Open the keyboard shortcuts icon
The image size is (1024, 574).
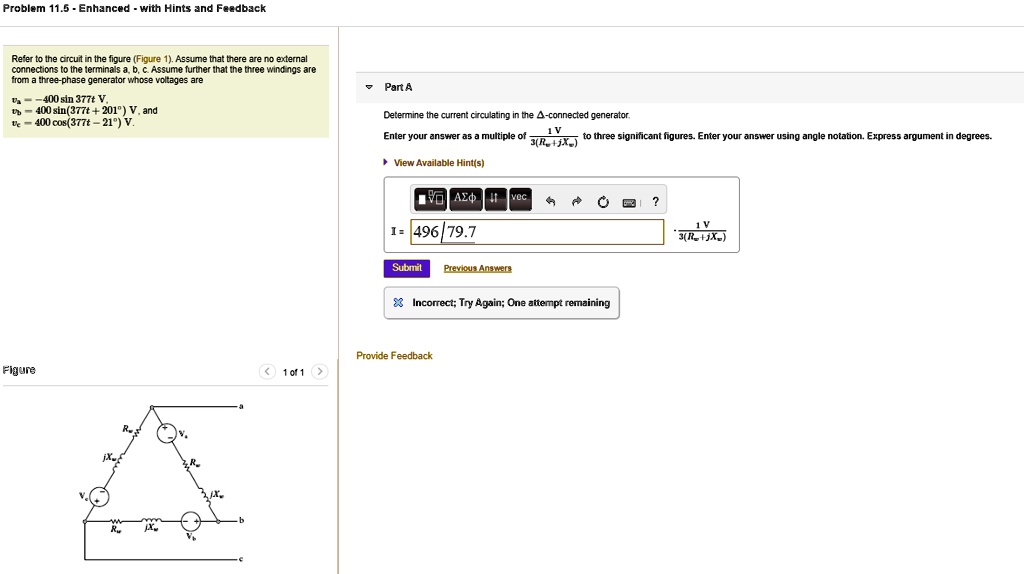(630, 201)
